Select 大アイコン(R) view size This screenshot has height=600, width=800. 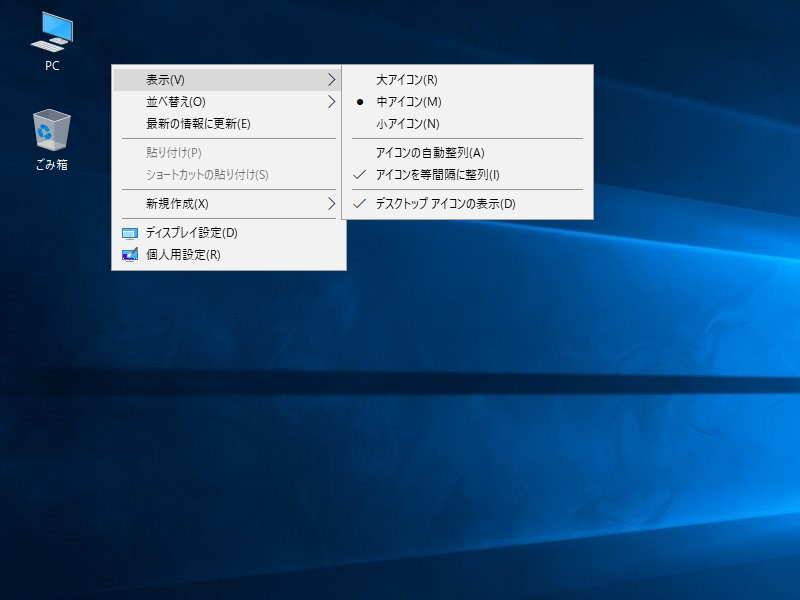point(467,80)
